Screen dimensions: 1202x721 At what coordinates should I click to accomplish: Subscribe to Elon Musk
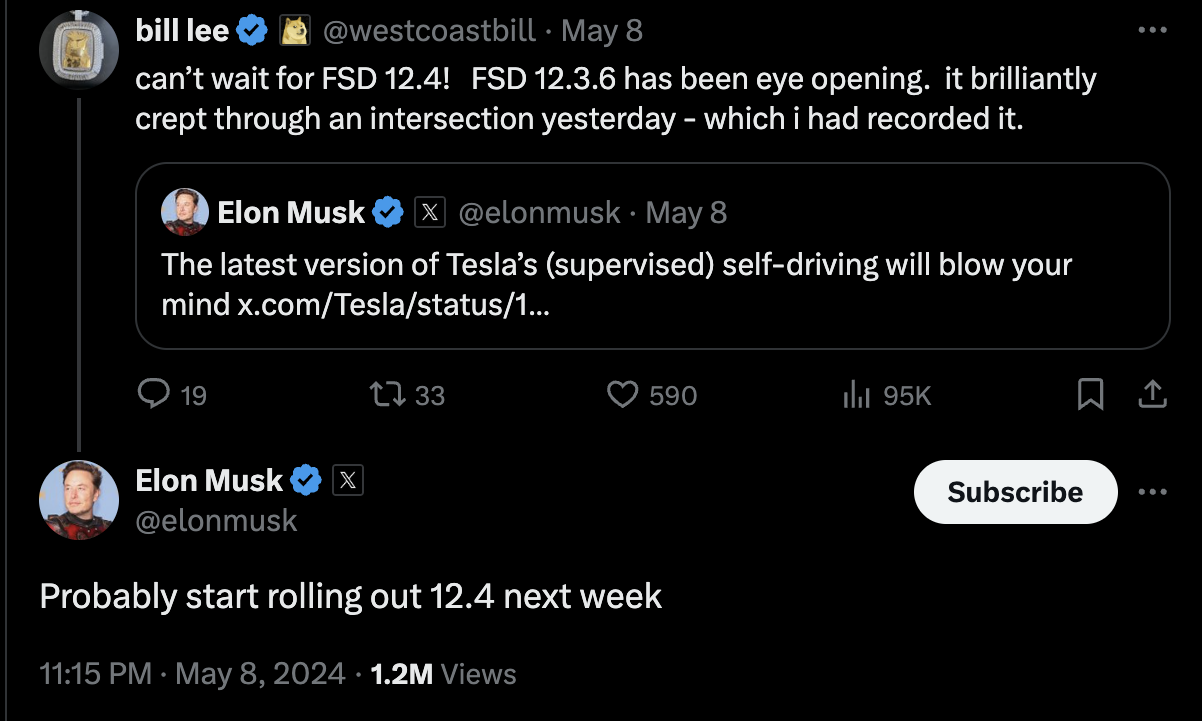tap(1014, 492)
